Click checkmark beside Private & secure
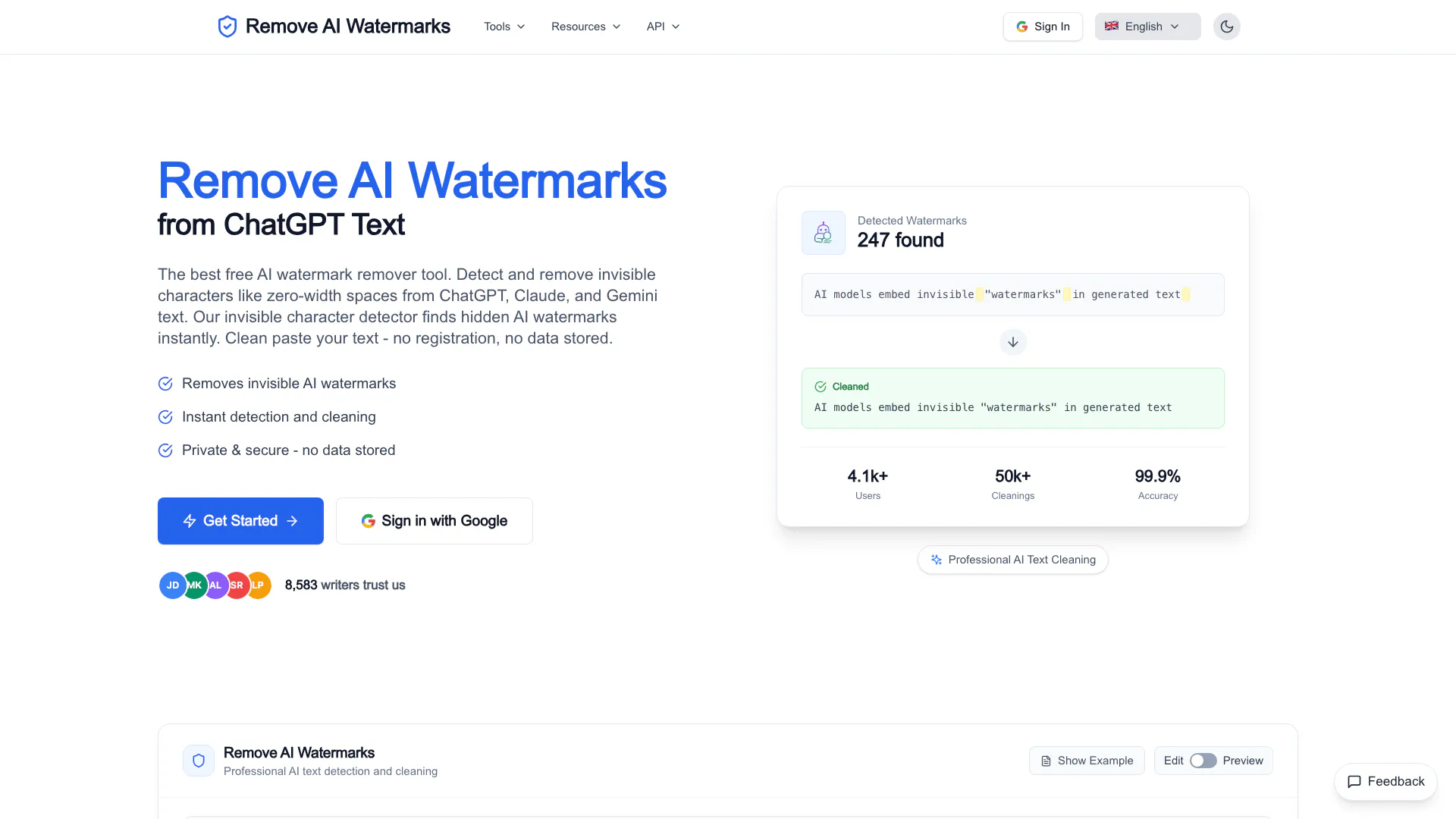This screenshot has height=819, width=1456. click(165, 450)
